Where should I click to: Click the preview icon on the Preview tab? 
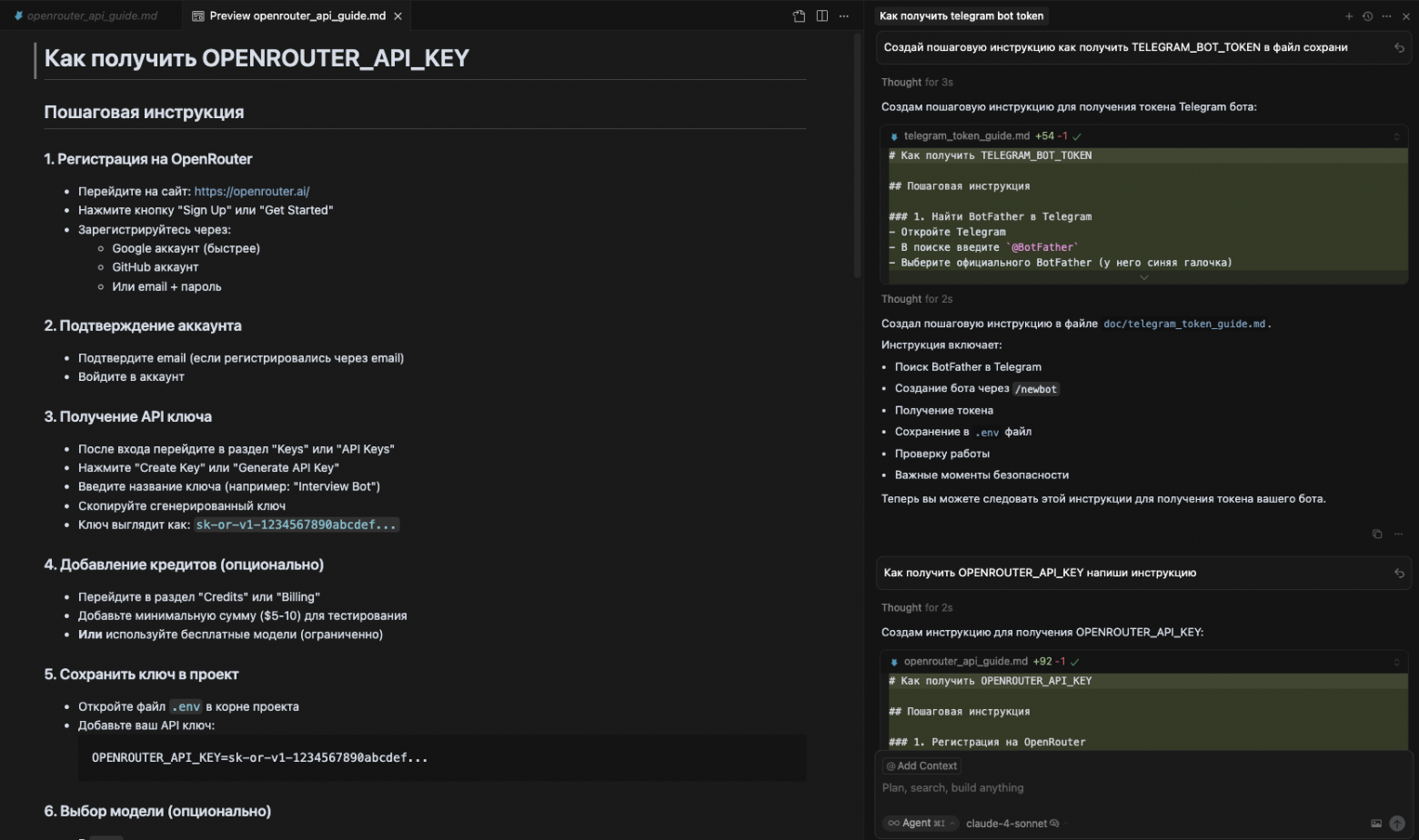198,16
